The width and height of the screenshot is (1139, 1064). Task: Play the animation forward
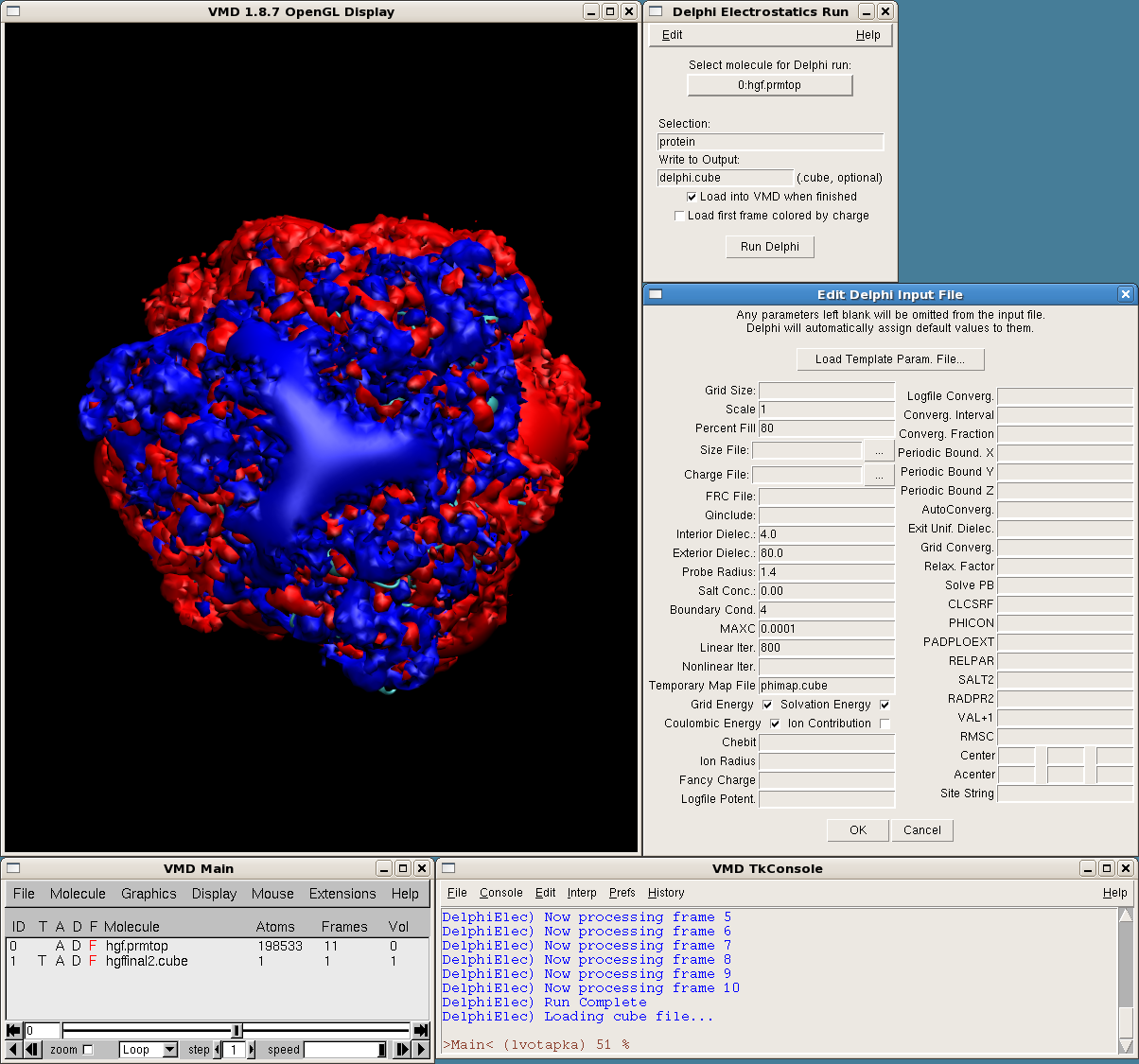(x=422, y=1049)
